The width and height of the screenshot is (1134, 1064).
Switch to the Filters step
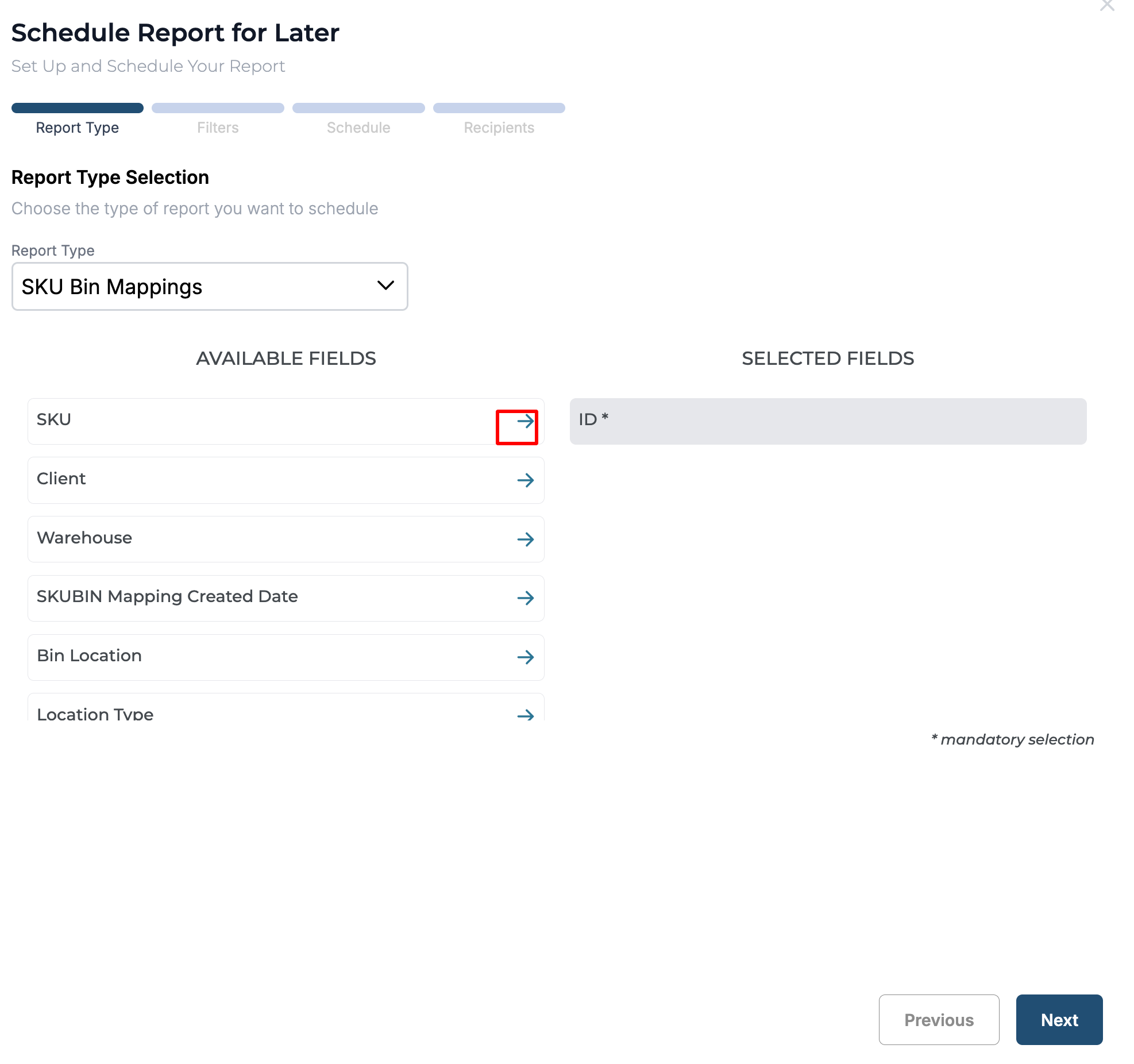coord(218,128)
